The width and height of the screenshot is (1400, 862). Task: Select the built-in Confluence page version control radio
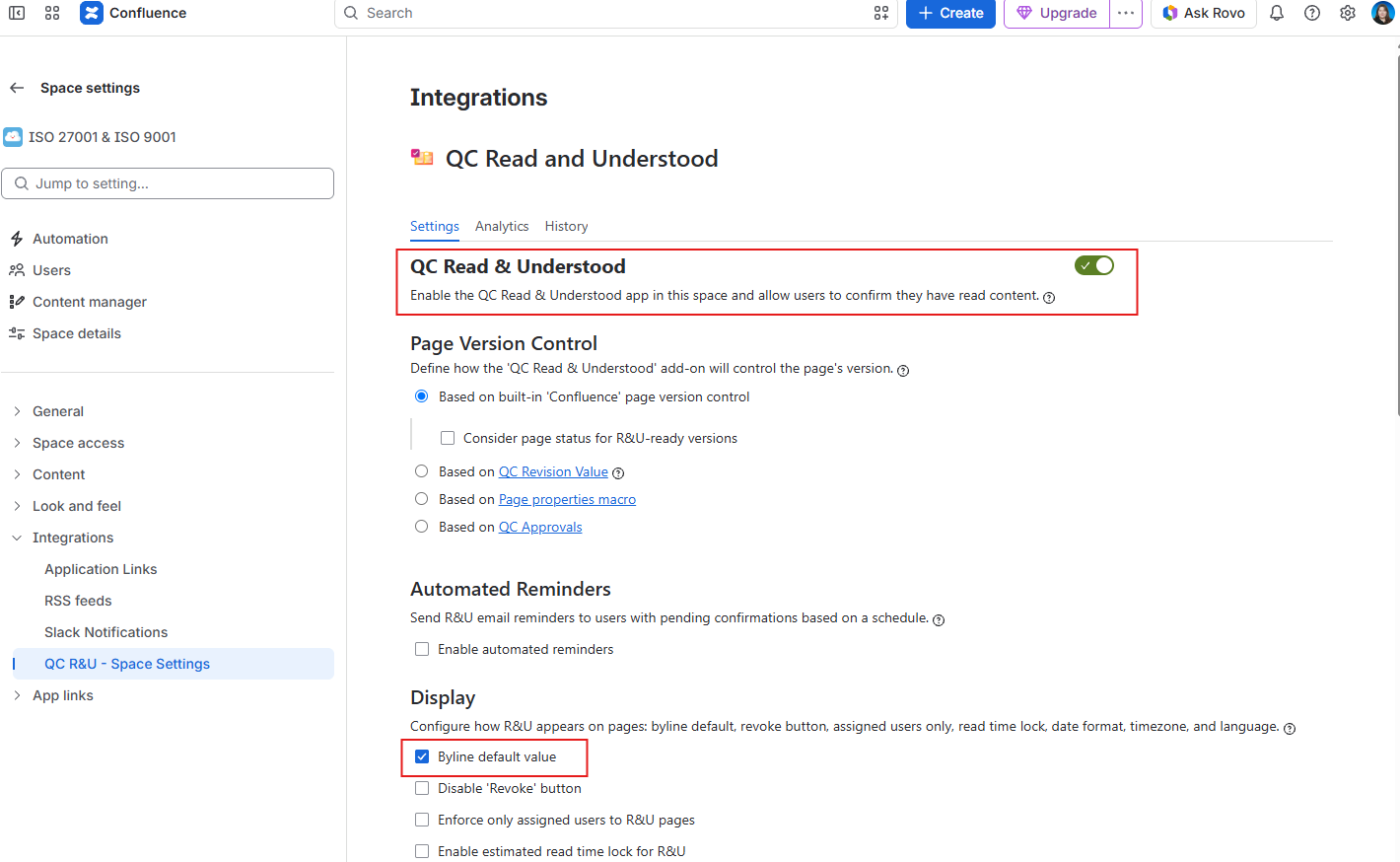point(422,396)
